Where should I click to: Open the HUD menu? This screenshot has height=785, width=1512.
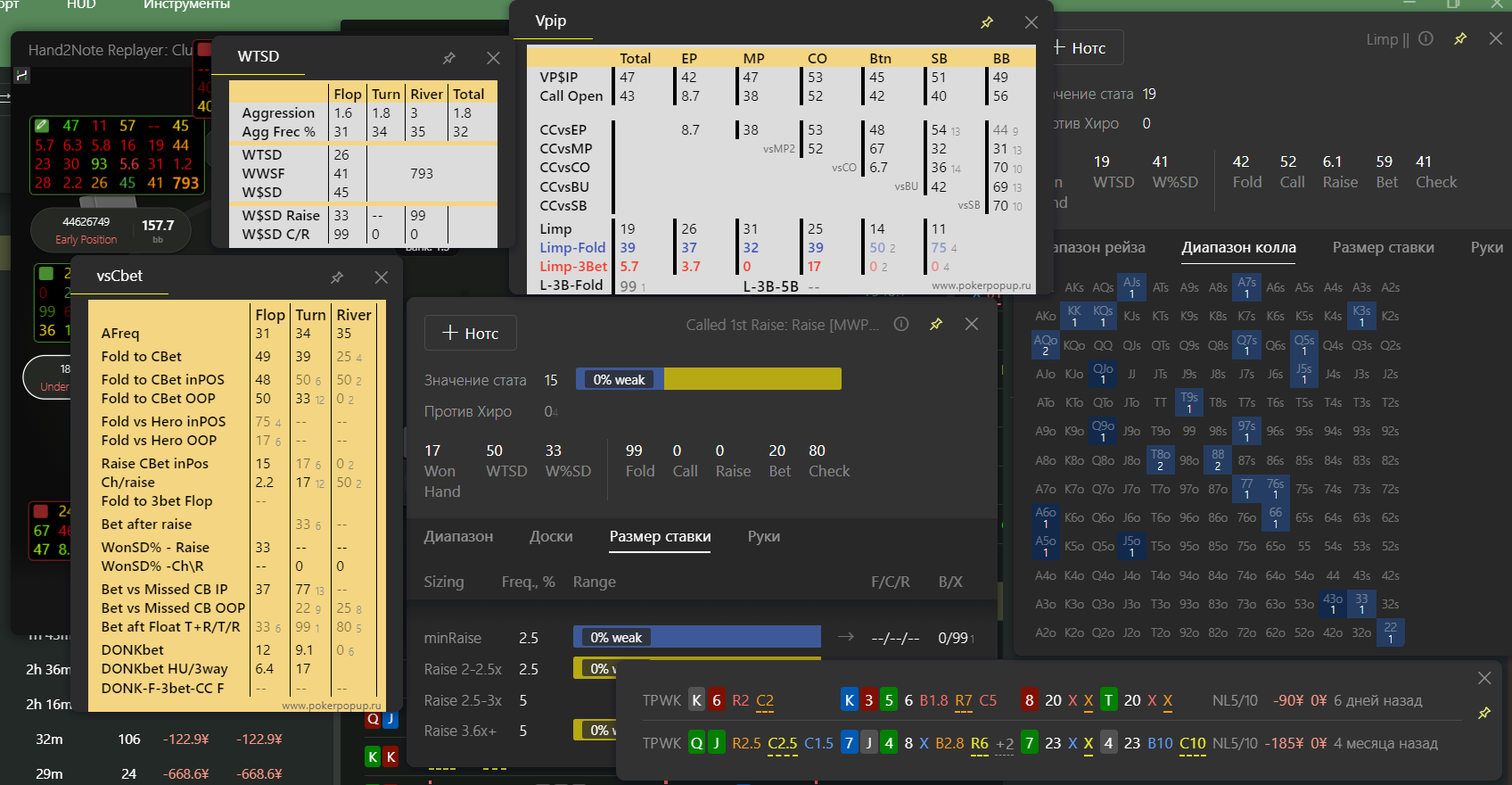[x=81, y=4]
